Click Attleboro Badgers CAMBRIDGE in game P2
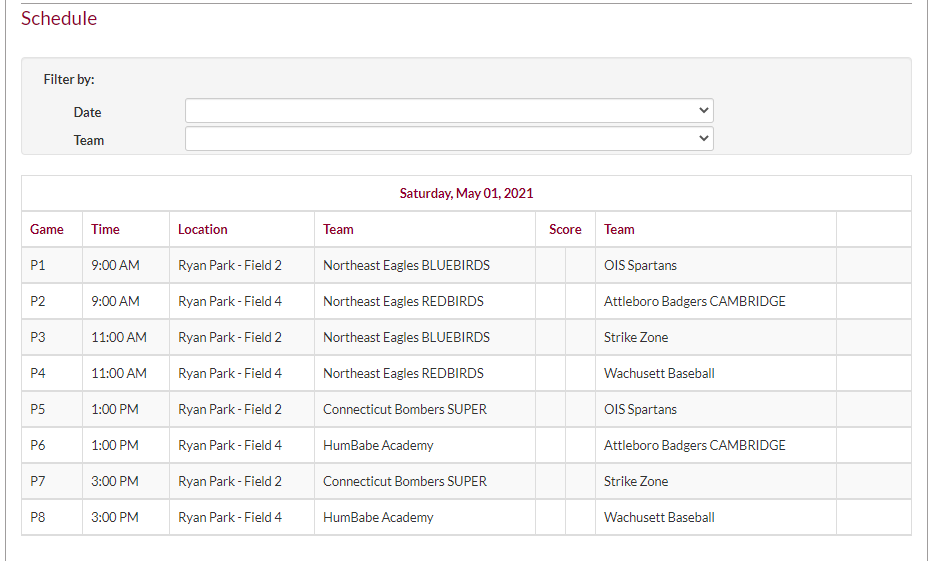 coord(694,301)
